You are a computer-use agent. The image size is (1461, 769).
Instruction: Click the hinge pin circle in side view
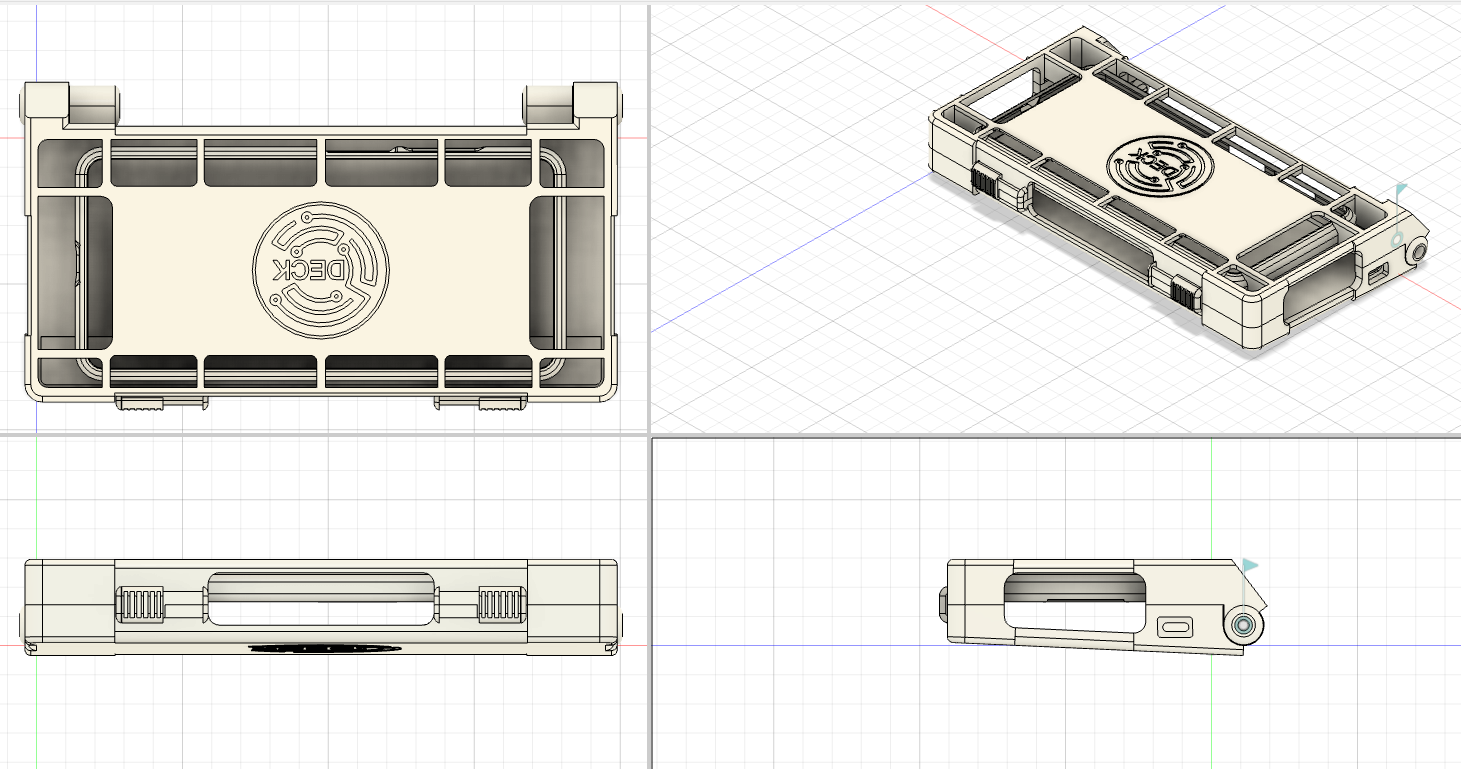pos(1244,626)
